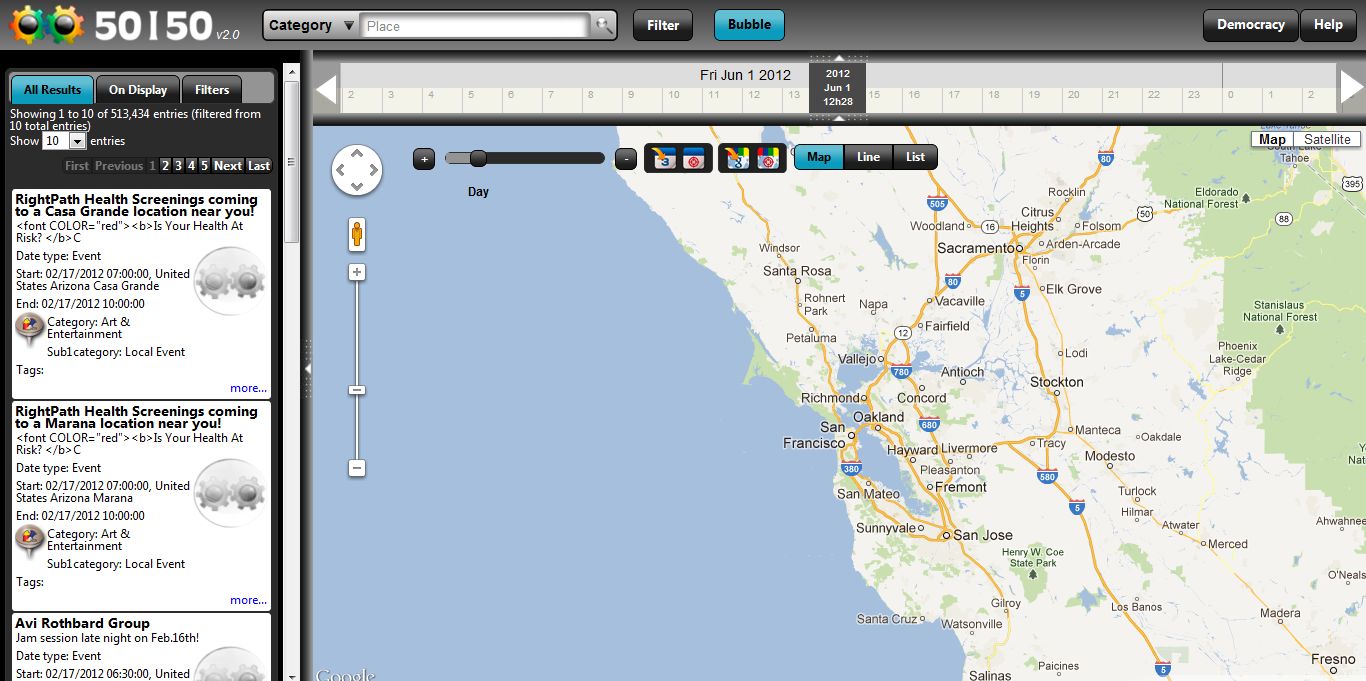
Task: Open the Filters tab
Action: 212,90
